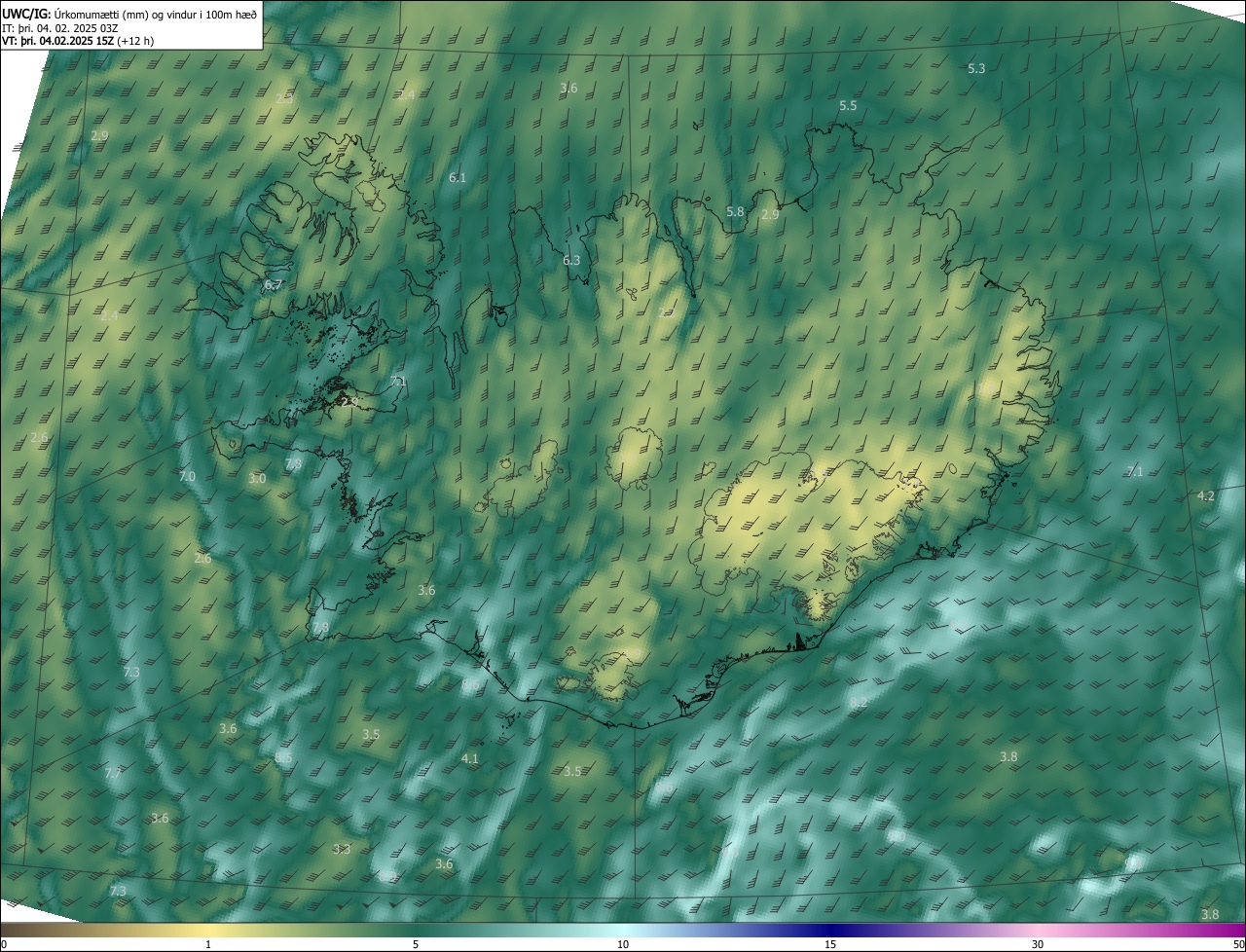
Task: Click the map value 5.8
Action: pyautogui.click(x=735, y=211)
